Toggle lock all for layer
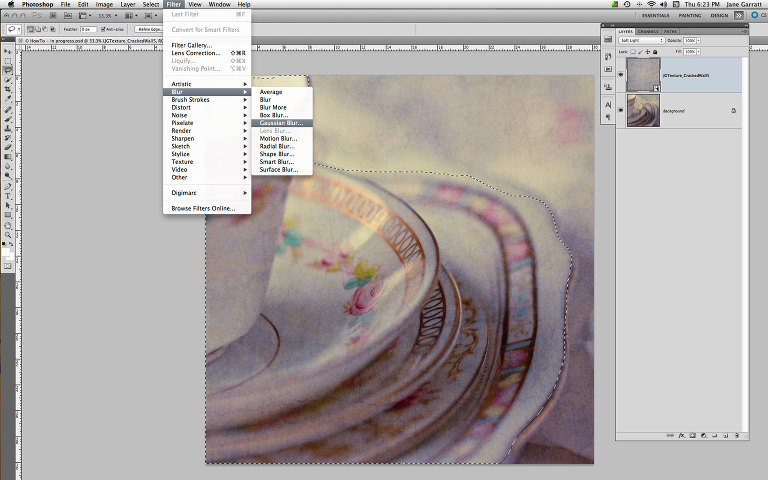This screenshot has height=480, width=768. (x=655, y=51)
